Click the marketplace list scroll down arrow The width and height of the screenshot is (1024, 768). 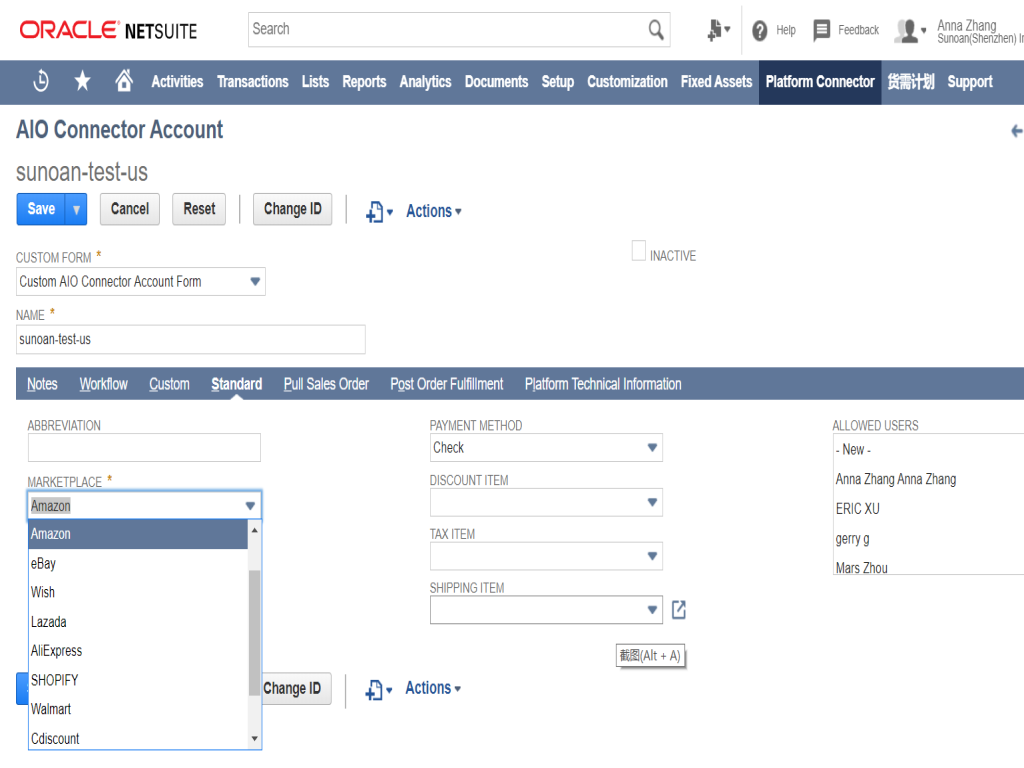coord(255,739)
